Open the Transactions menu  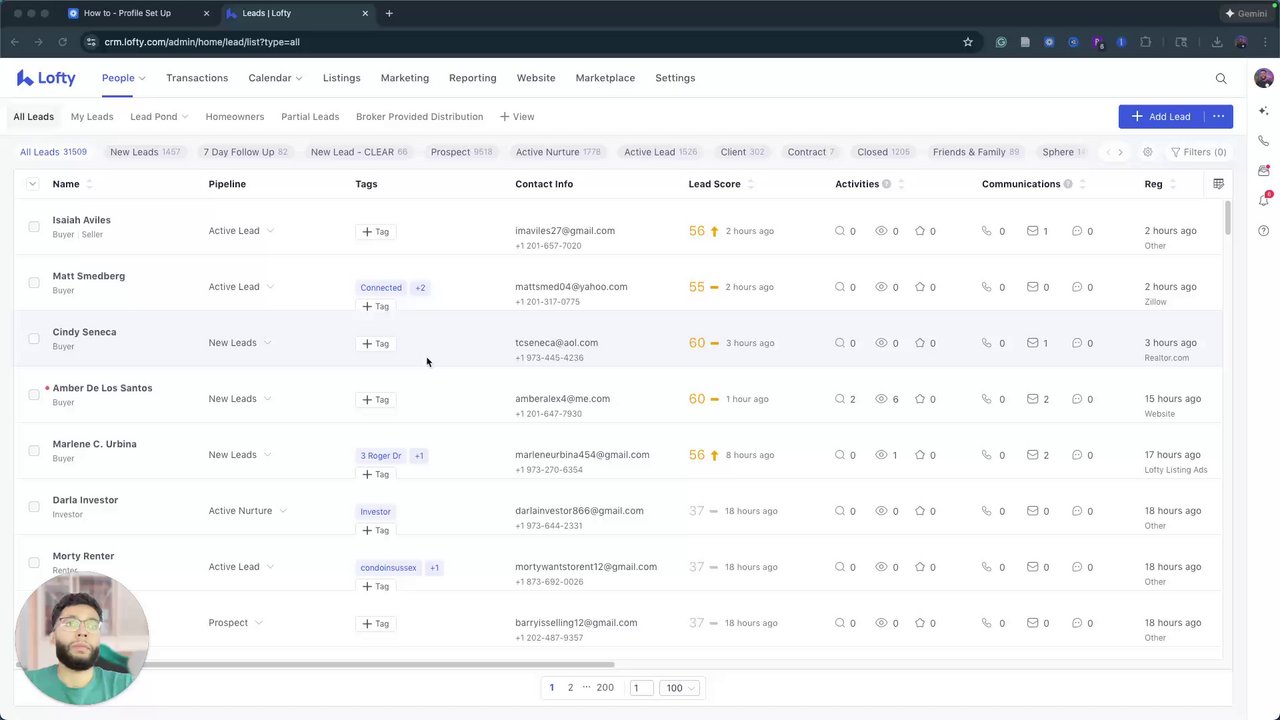click(197, 78)
